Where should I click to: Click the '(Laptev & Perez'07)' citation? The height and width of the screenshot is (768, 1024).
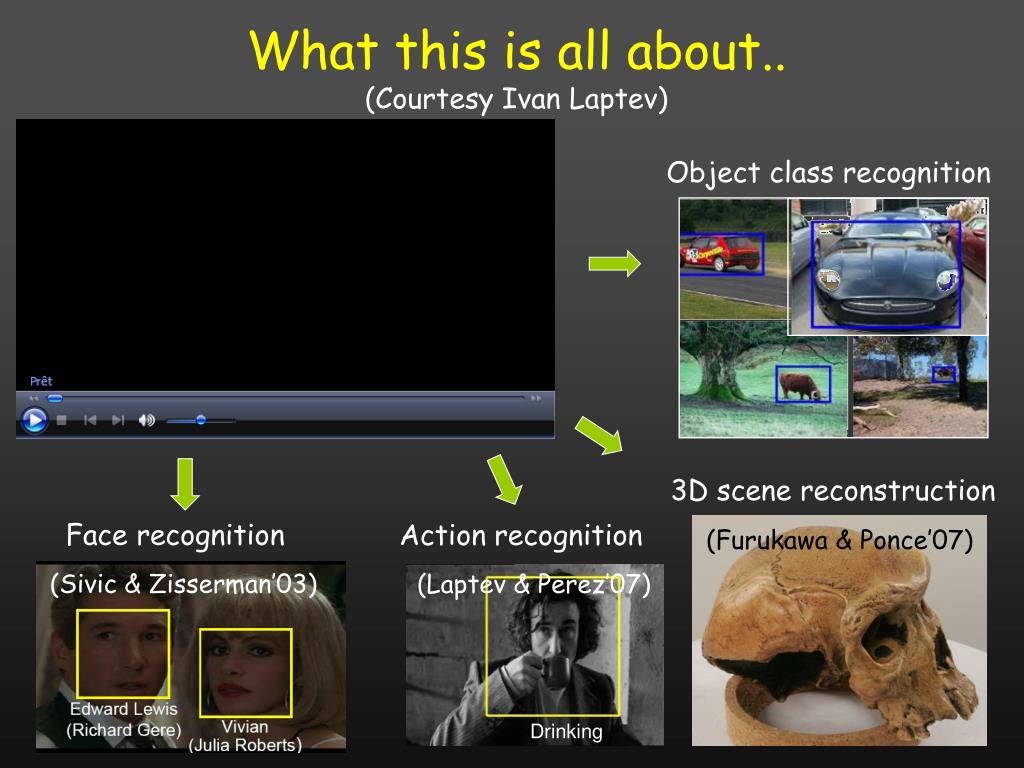pyautogui.click(x=534, y=584)
